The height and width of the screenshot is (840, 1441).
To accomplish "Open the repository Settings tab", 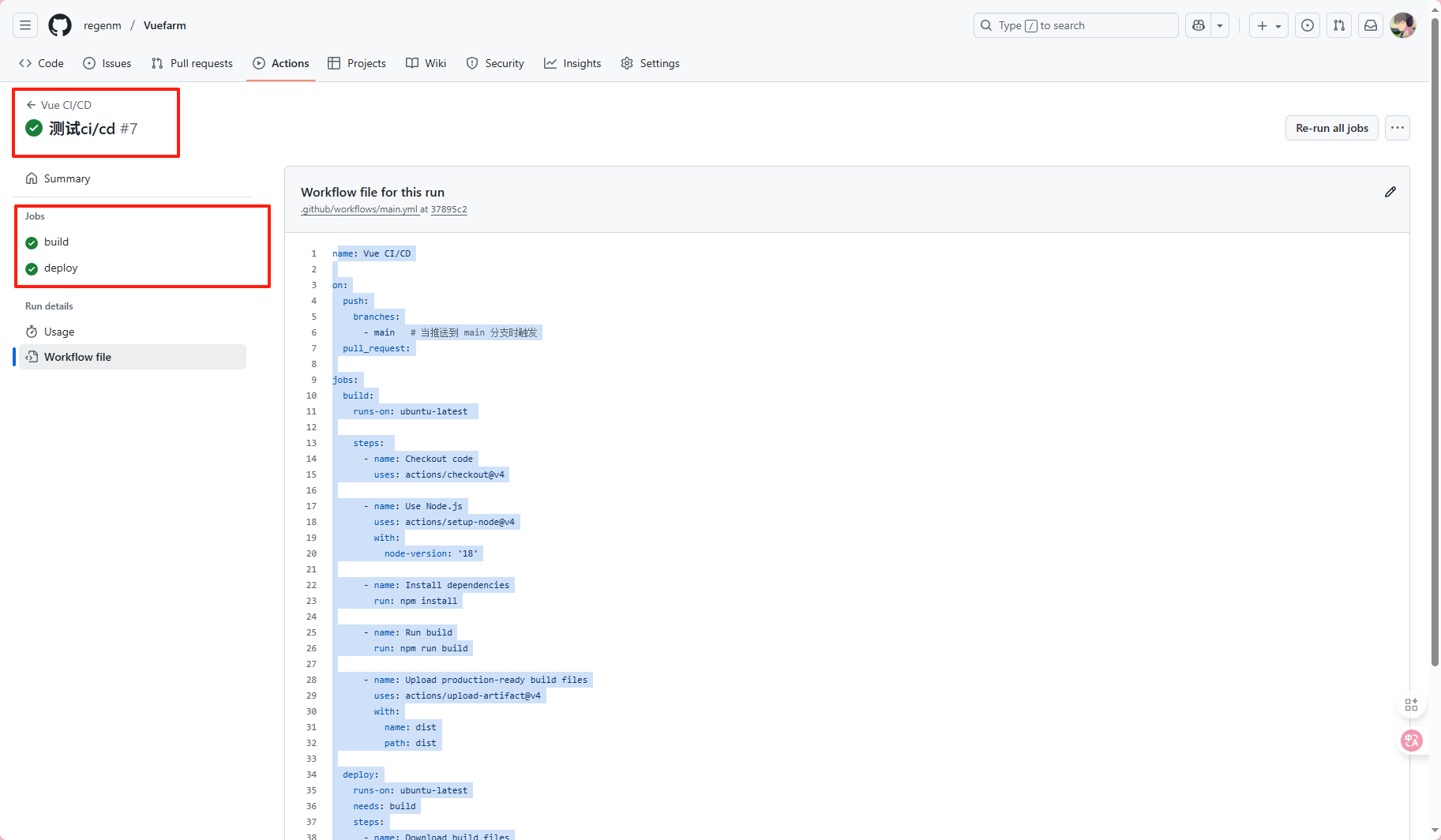I will 650,63.
